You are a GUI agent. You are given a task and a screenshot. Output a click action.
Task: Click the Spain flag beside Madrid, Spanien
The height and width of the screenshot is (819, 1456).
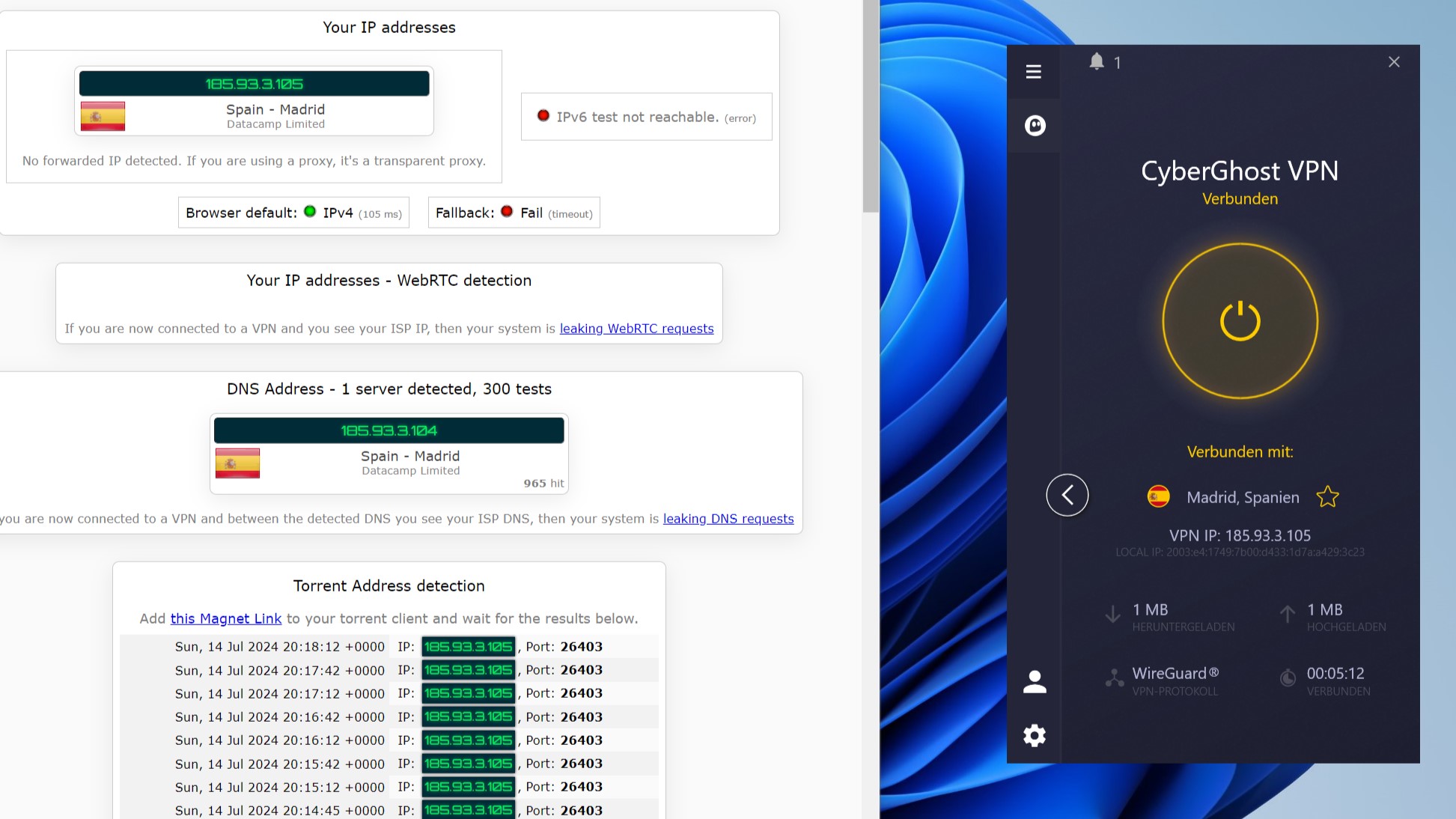coord(1158,496)
